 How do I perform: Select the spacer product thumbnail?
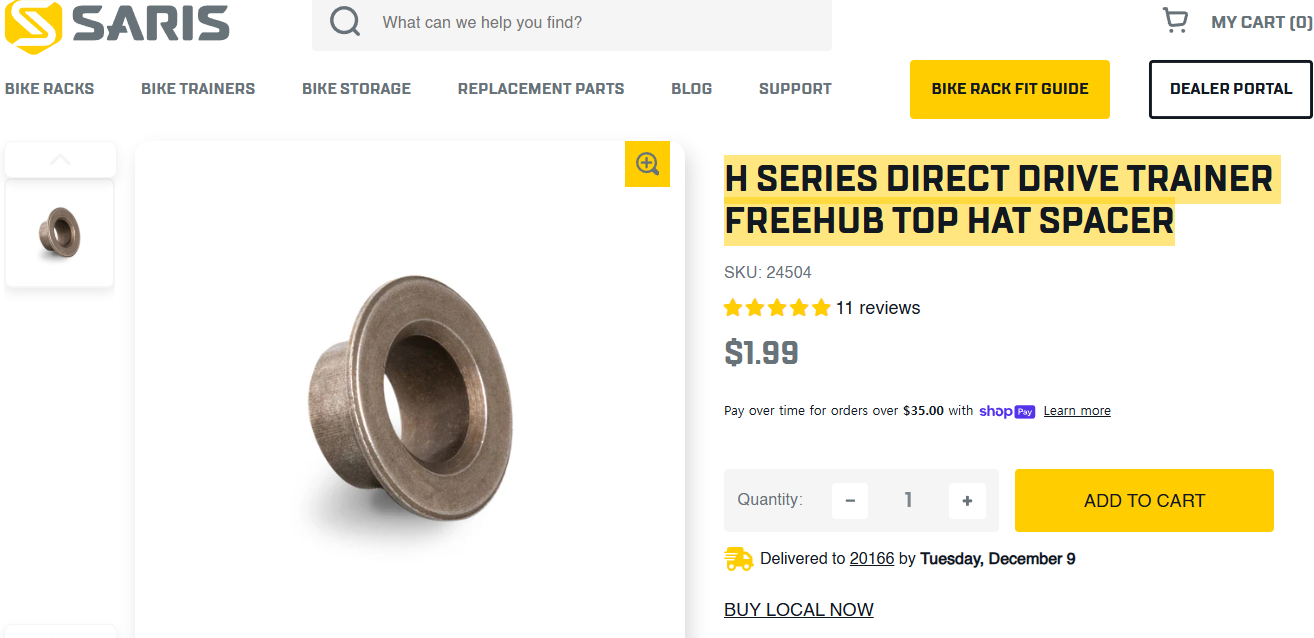[60, 233]
